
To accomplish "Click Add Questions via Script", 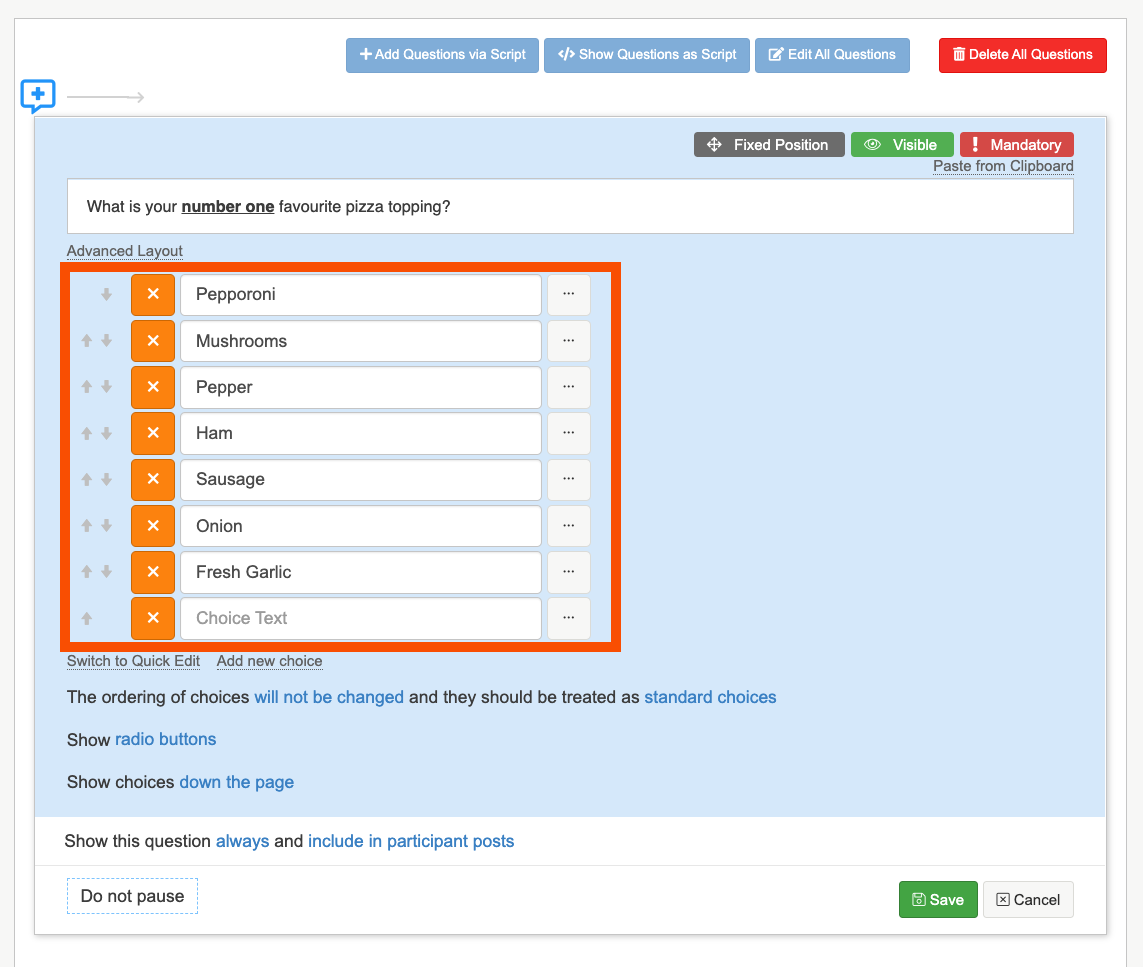I will 442,55.
